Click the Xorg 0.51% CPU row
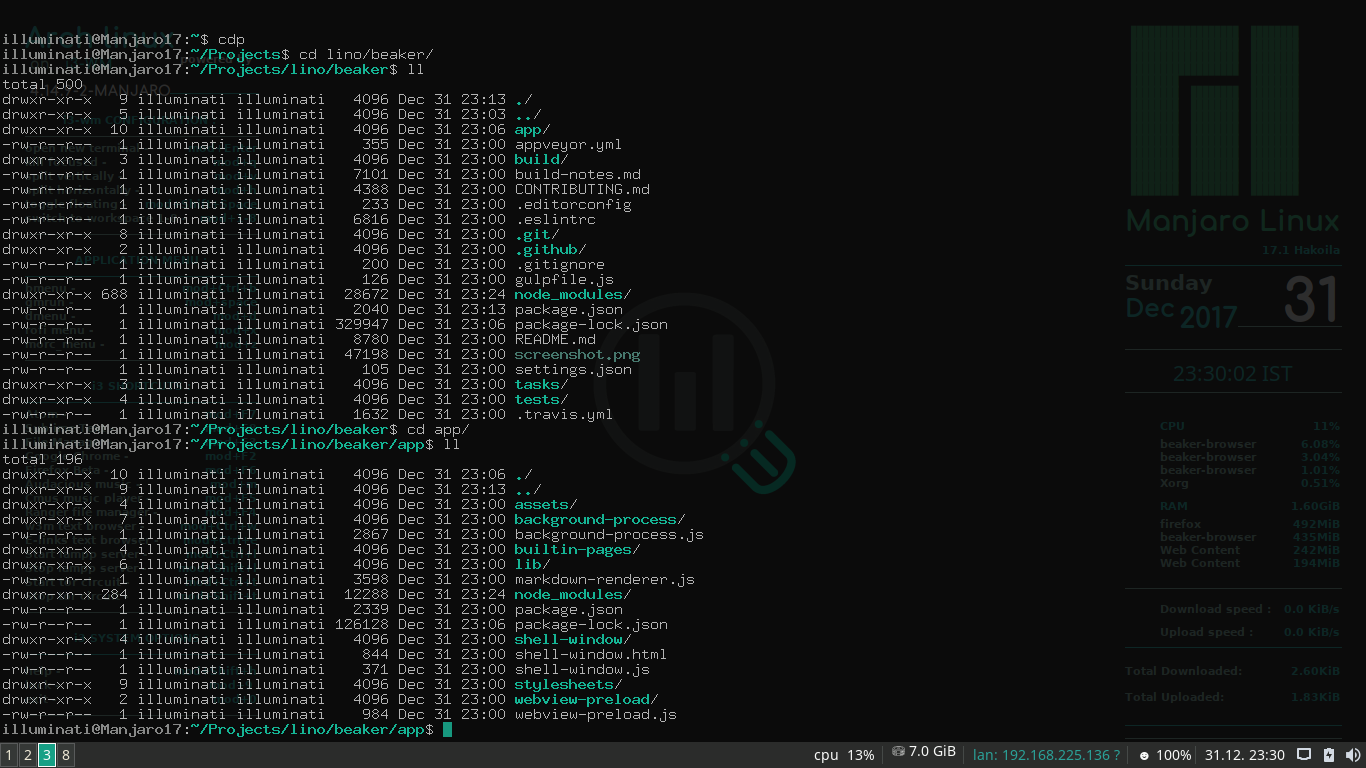The width and height of the screenshot is (1366, 768). 1250,483
